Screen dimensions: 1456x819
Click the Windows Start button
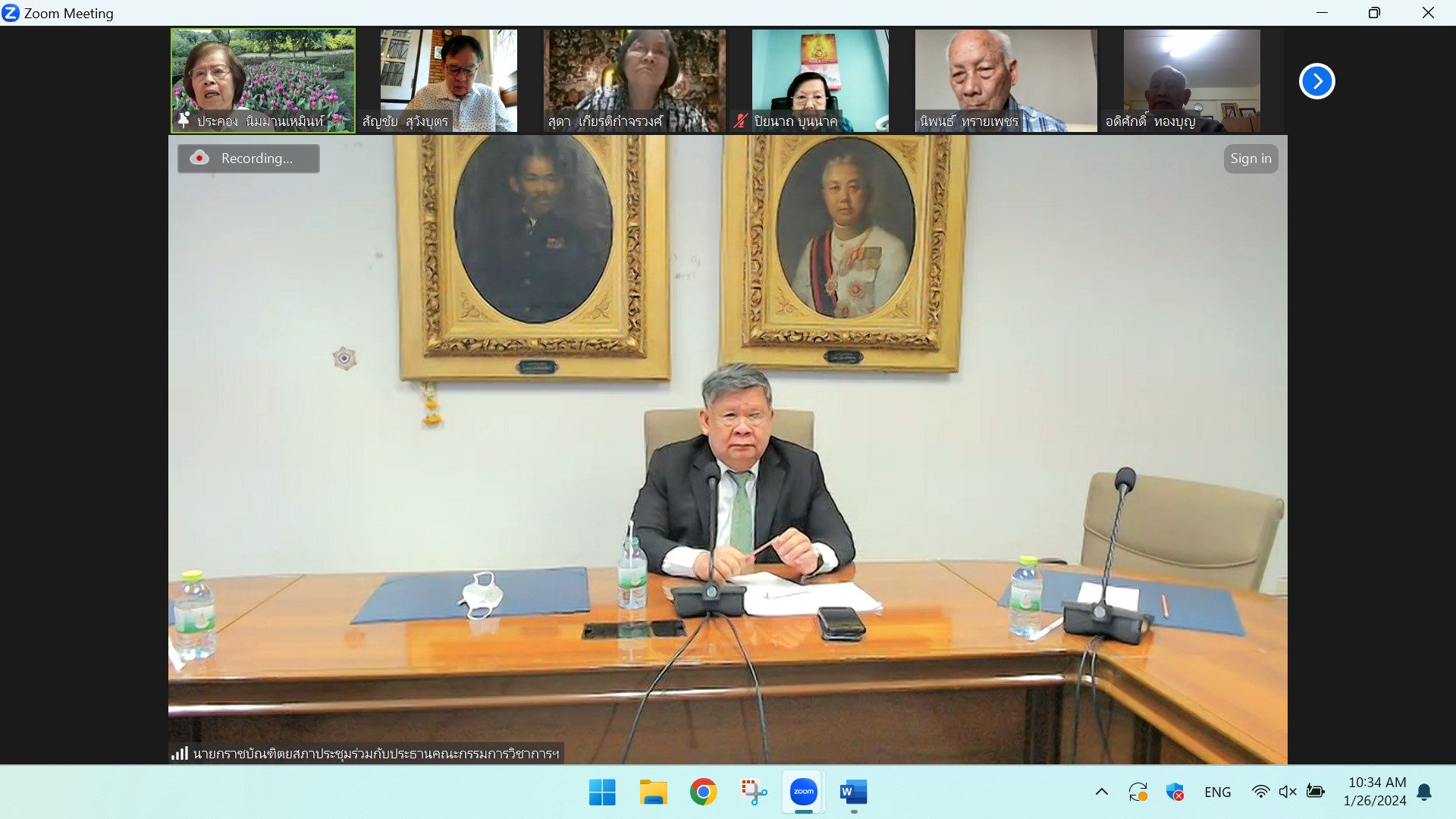[602, 792]
